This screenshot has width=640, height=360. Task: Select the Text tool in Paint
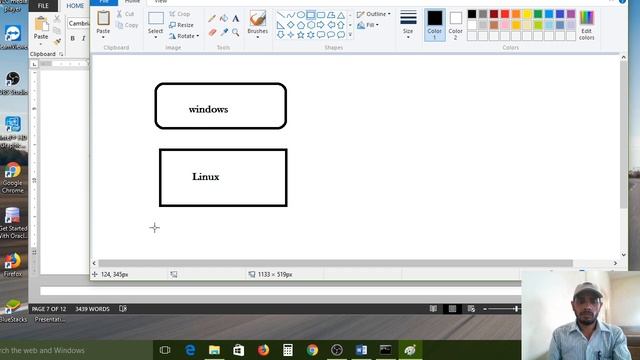pyautogui.click(x=236, y=18)
